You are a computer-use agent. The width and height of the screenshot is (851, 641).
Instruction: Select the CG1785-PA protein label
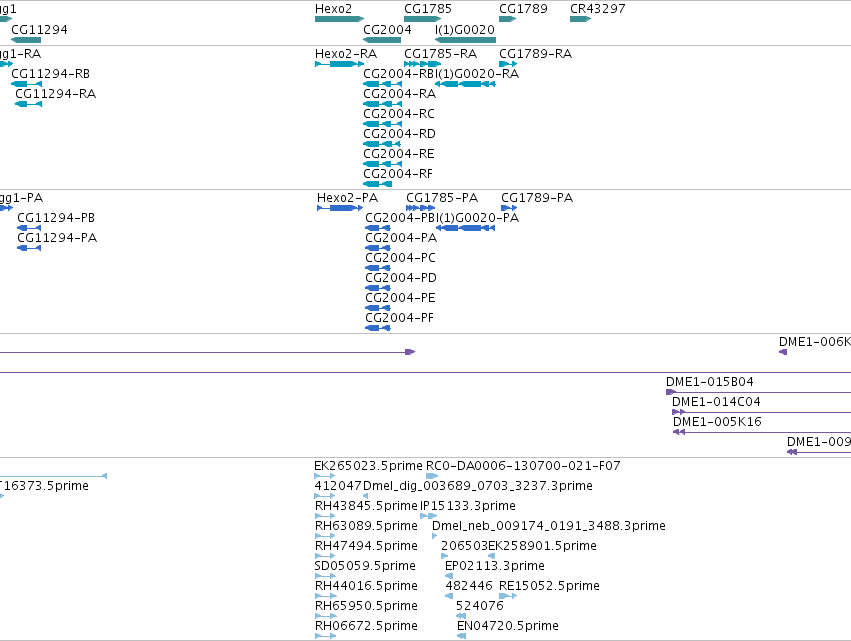pos(442,198)
